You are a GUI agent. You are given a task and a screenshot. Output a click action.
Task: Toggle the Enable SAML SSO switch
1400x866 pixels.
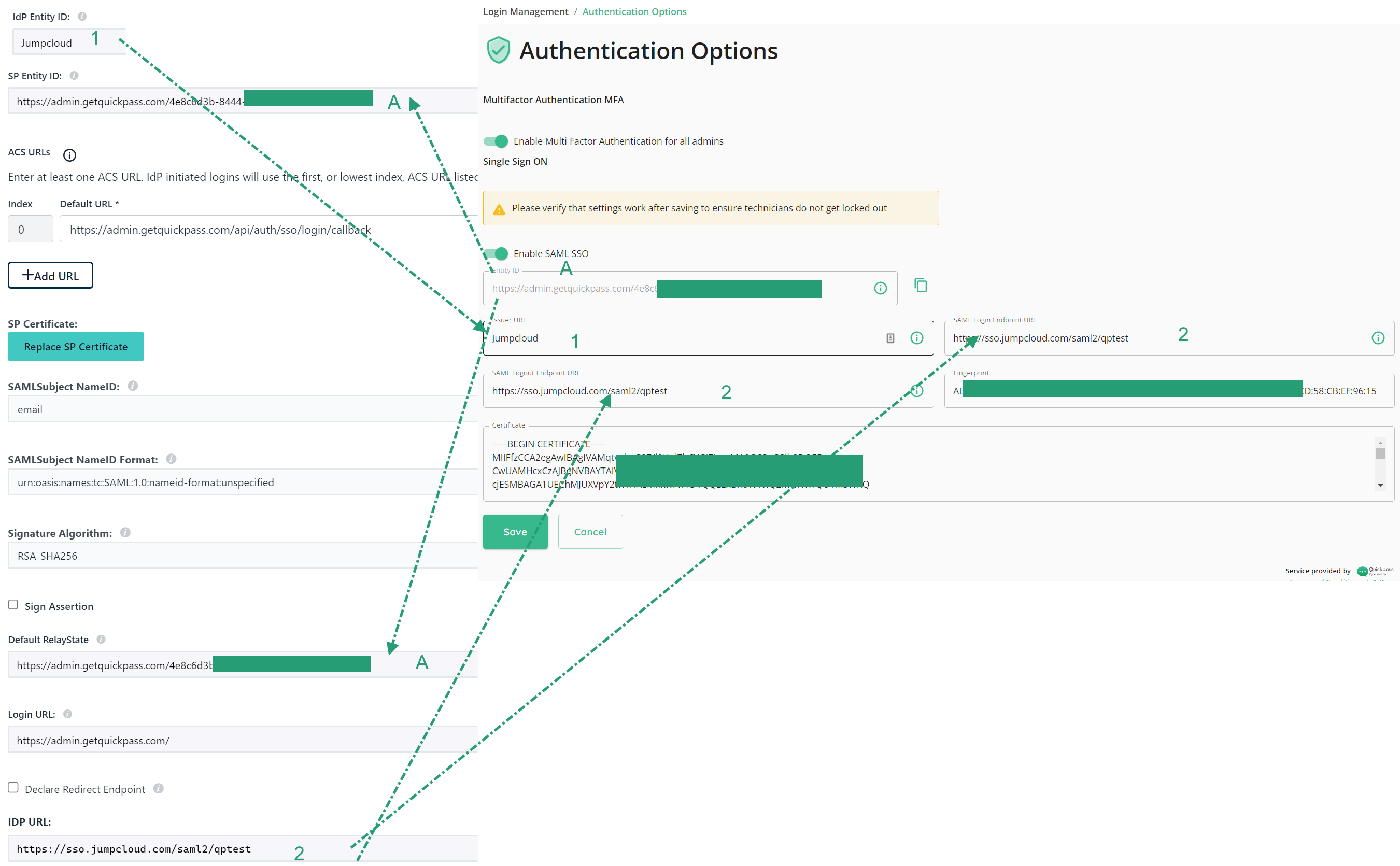tap(496, 253)
